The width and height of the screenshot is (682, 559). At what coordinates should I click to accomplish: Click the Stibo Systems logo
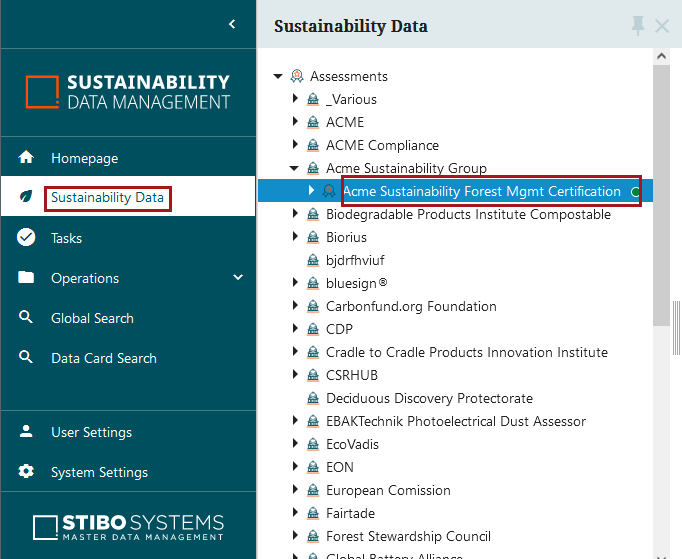coord(128,527)
